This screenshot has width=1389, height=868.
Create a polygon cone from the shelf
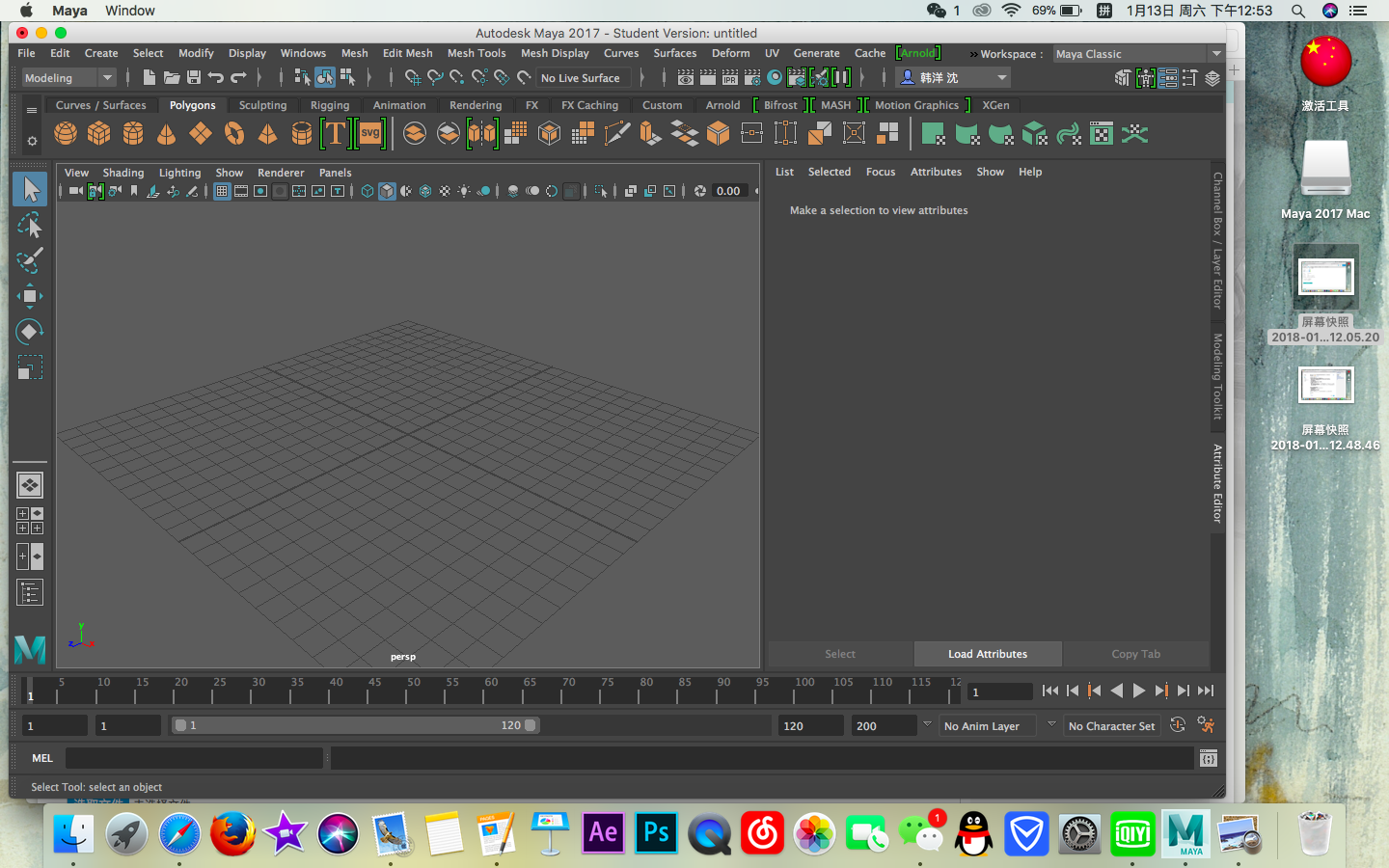coord(166,133)
